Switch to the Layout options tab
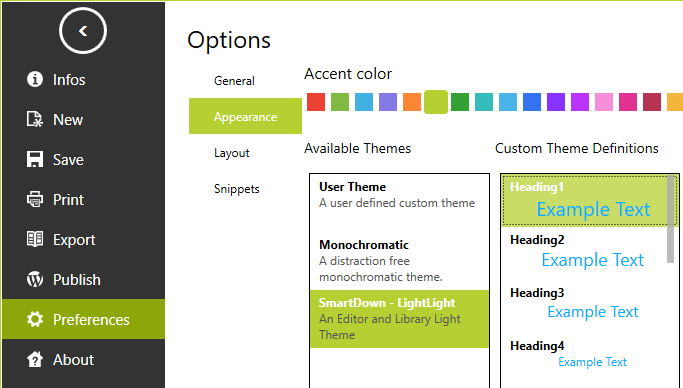The image size is (683, 388). tap(245, 153)
